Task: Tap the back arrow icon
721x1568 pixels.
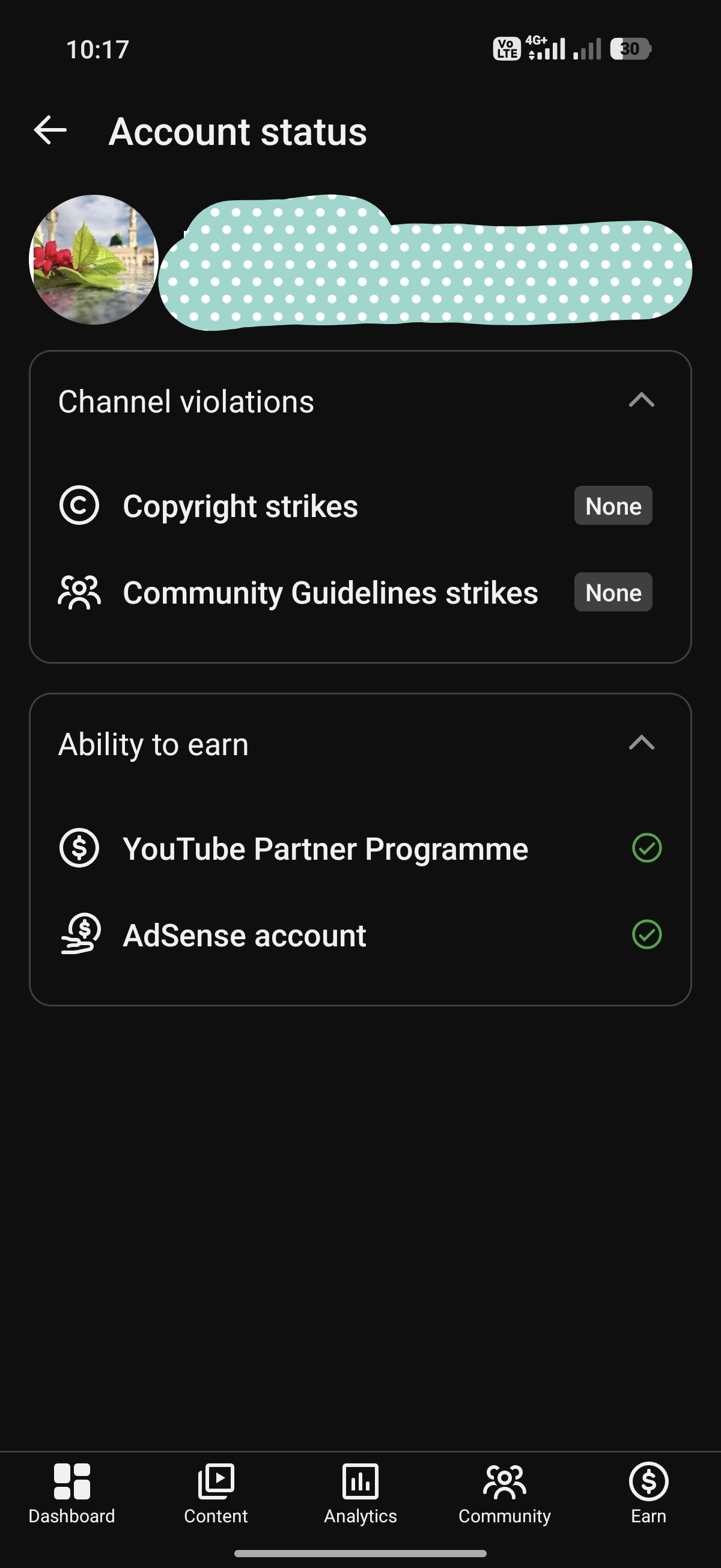Action: click(50, 130)
